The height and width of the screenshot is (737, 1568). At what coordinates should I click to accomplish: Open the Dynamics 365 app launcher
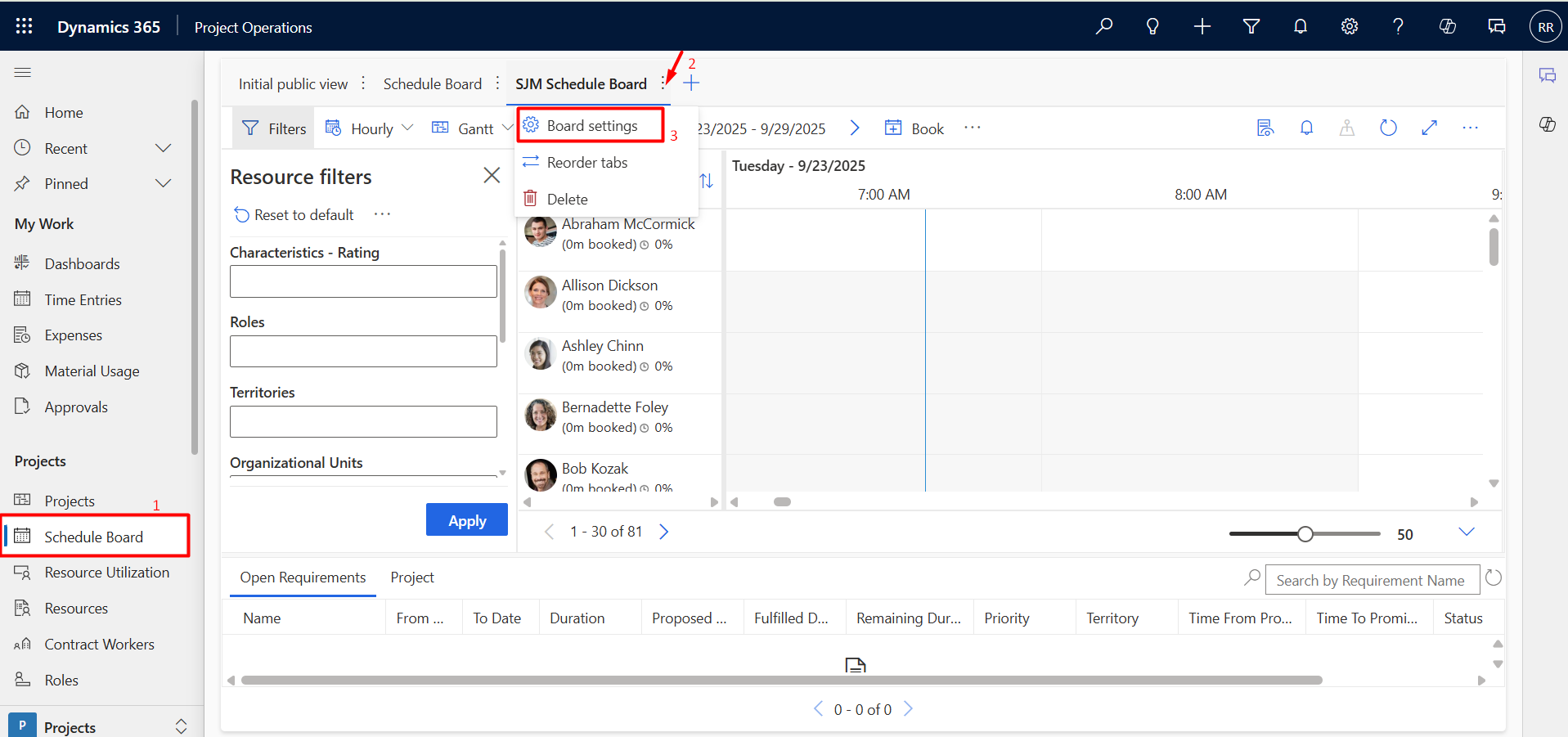(24, 26)
